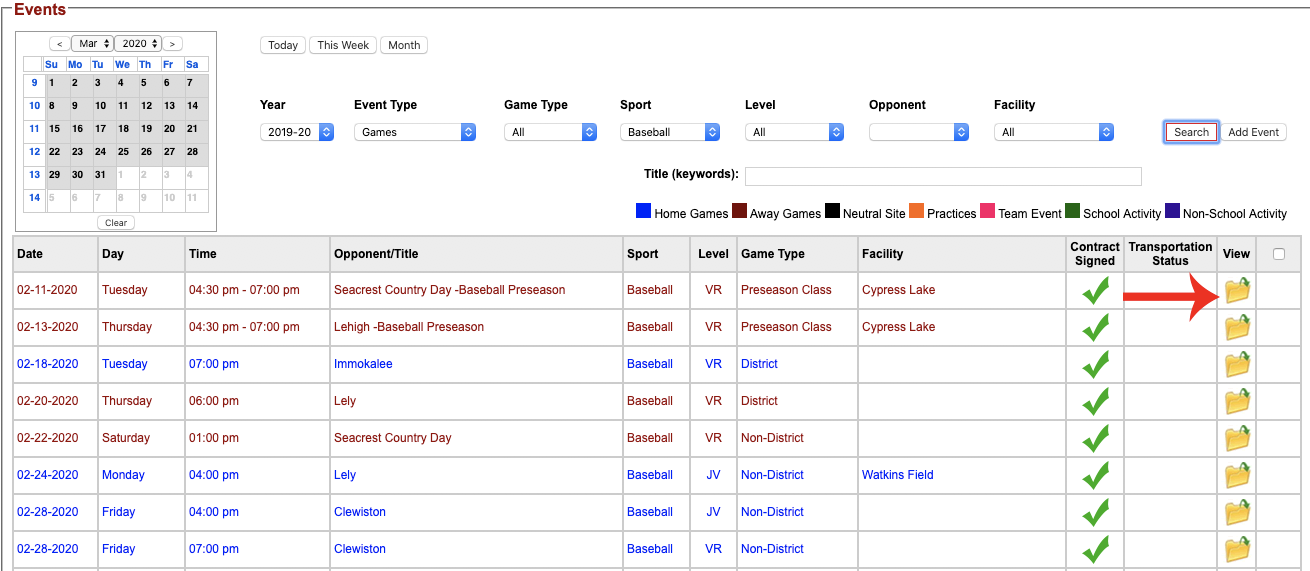Click the Month view button
This screenshot has width=1310, height=571.
point(404,45)
